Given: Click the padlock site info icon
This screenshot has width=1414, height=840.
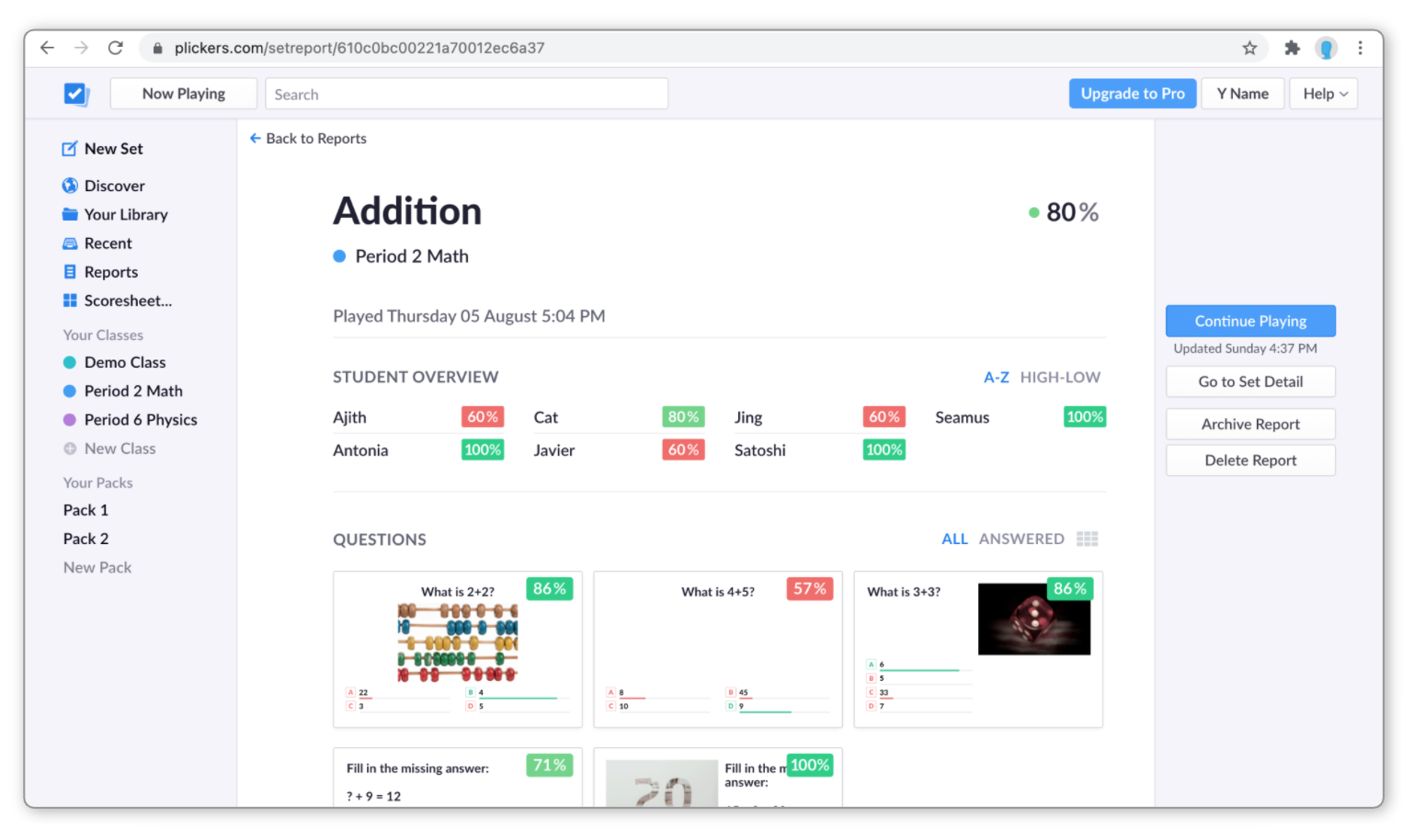Looking at the screenshot, I should point(157,48).
